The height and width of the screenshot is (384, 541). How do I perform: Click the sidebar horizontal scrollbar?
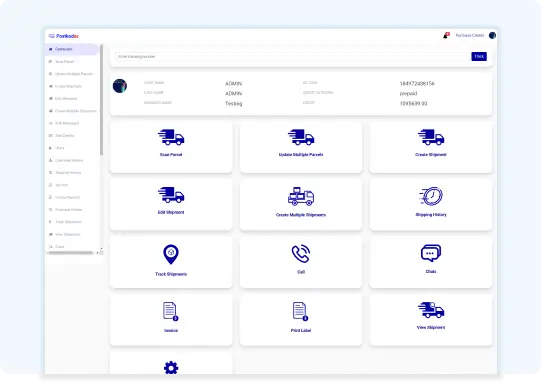(x=71, y=253)
